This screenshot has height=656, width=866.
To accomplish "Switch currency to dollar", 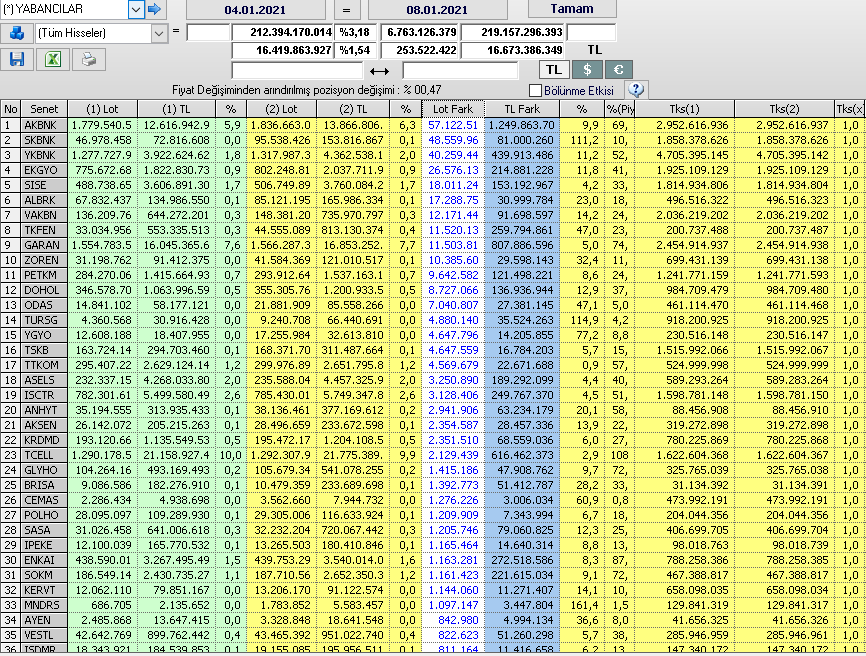I will [x=587, y=70].
